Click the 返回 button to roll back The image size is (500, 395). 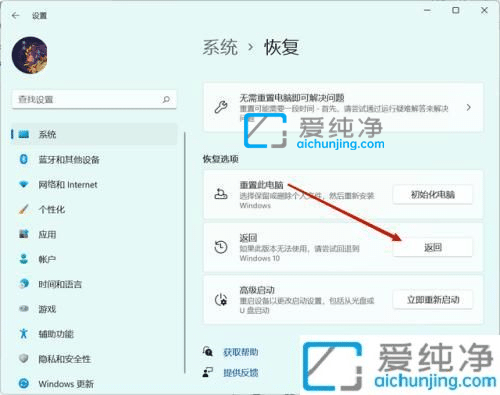point(433,247)
